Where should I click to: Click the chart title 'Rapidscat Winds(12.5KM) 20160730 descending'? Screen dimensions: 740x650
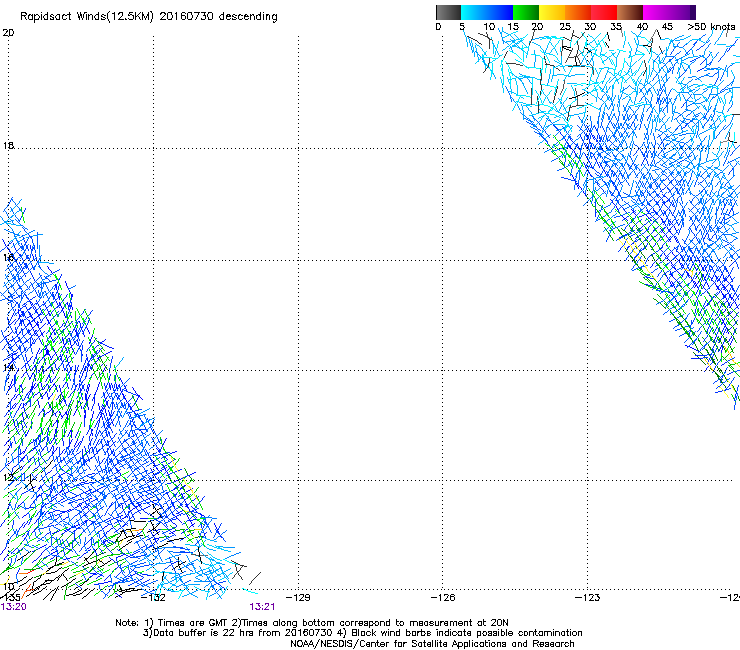[149, 17]
